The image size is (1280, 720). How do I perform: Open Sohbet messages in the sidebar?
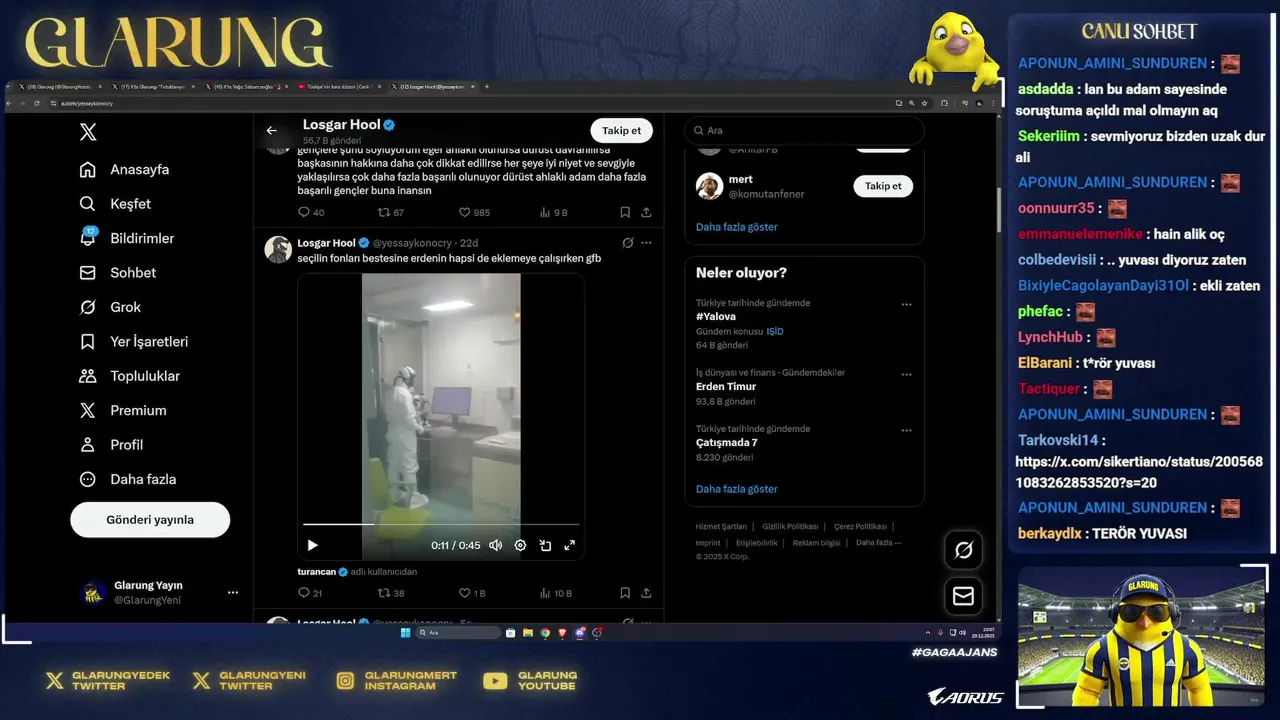(x=117, y=273)
